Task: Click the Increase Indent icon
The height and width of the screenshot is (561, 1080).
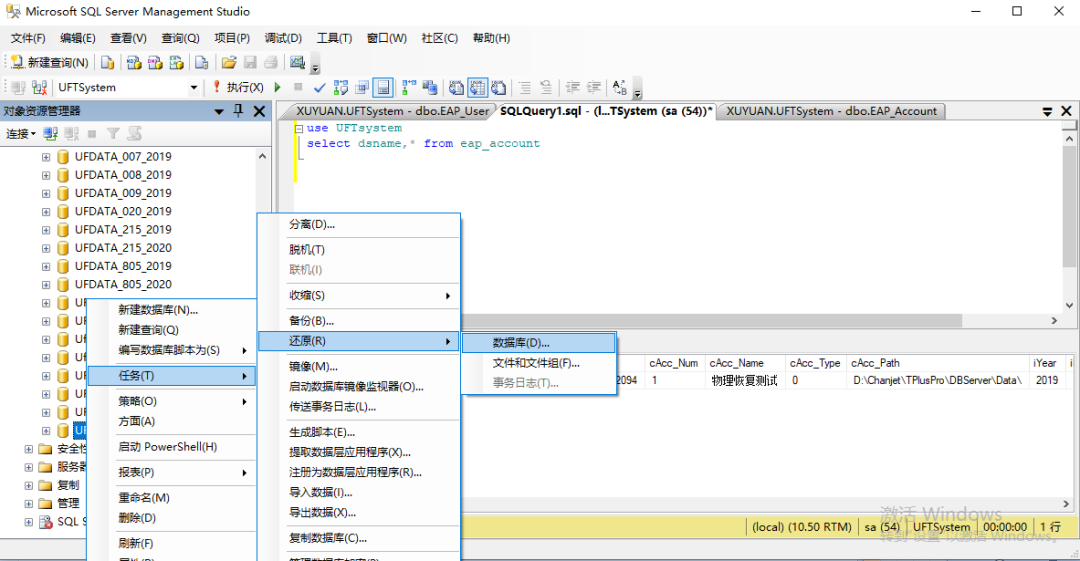Action: pos(594,88)
